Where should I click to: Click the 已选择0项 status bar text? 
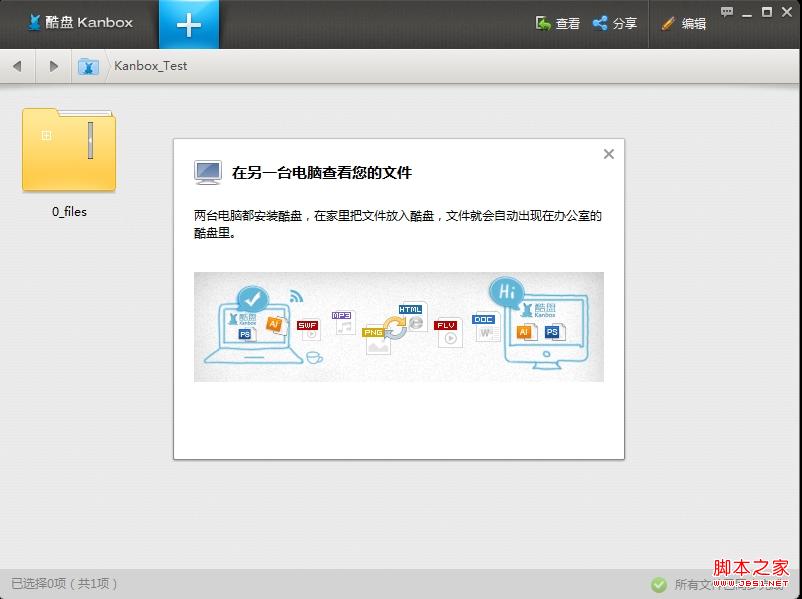(x=62, y=583)
